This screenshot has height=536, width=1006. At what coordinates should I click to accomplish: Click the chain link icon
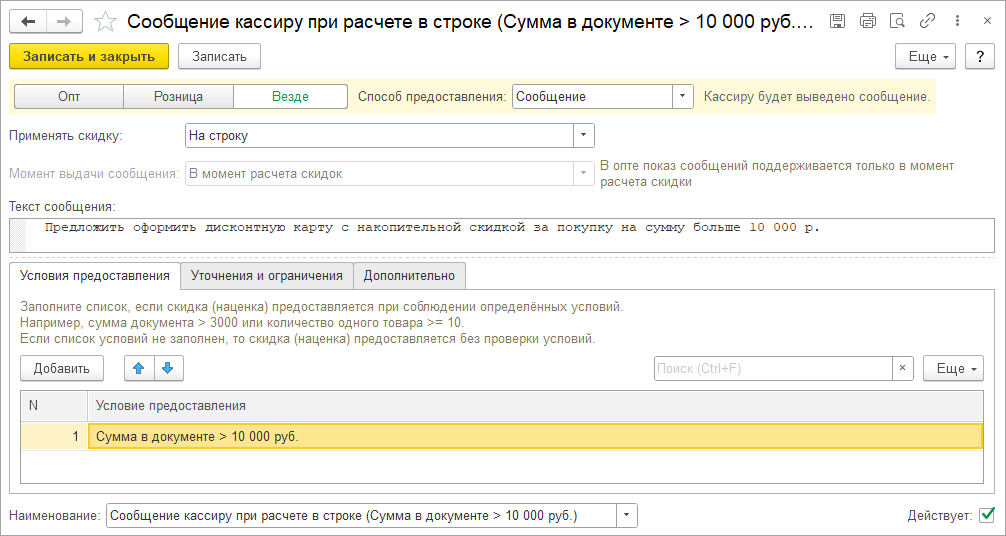928,21
